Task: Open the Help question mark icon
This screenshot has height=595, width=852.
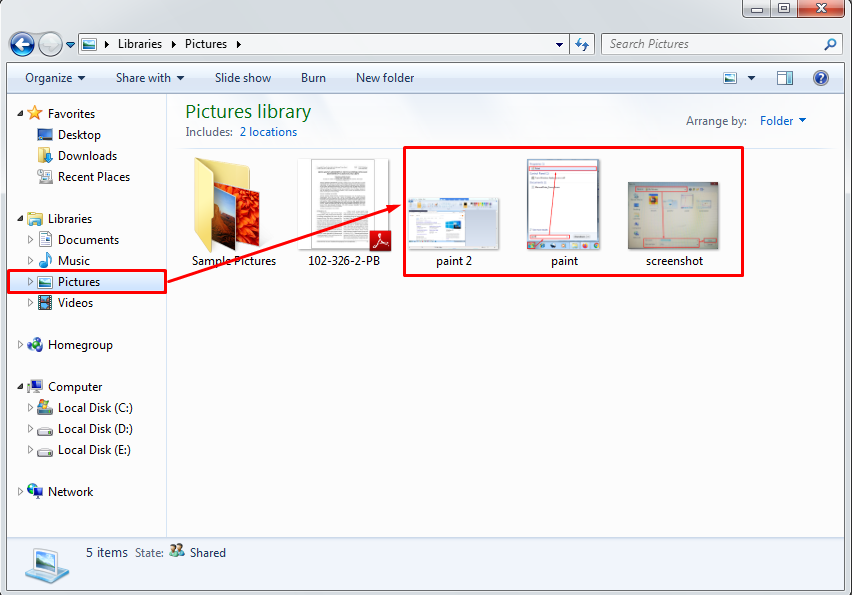Action: click(820, 78)
